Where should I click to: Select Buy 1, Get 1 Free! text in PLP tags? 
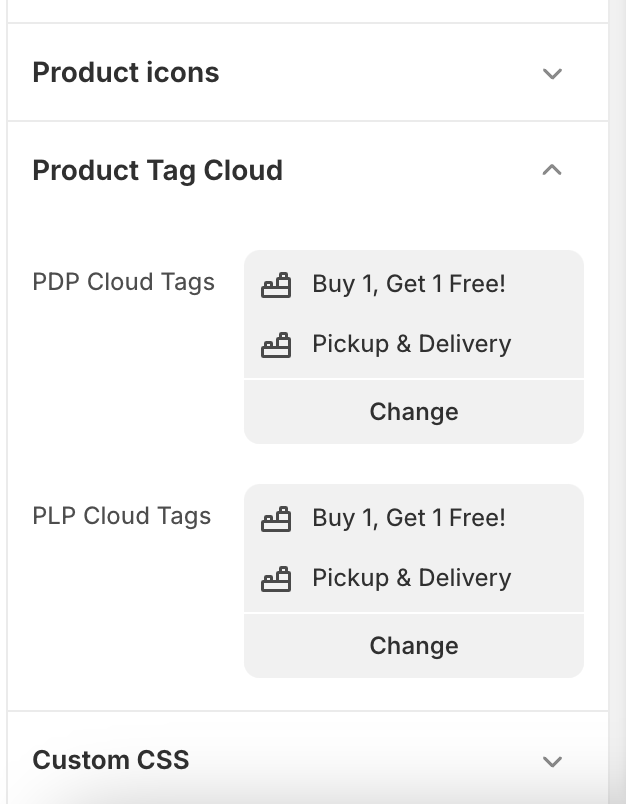409,518
